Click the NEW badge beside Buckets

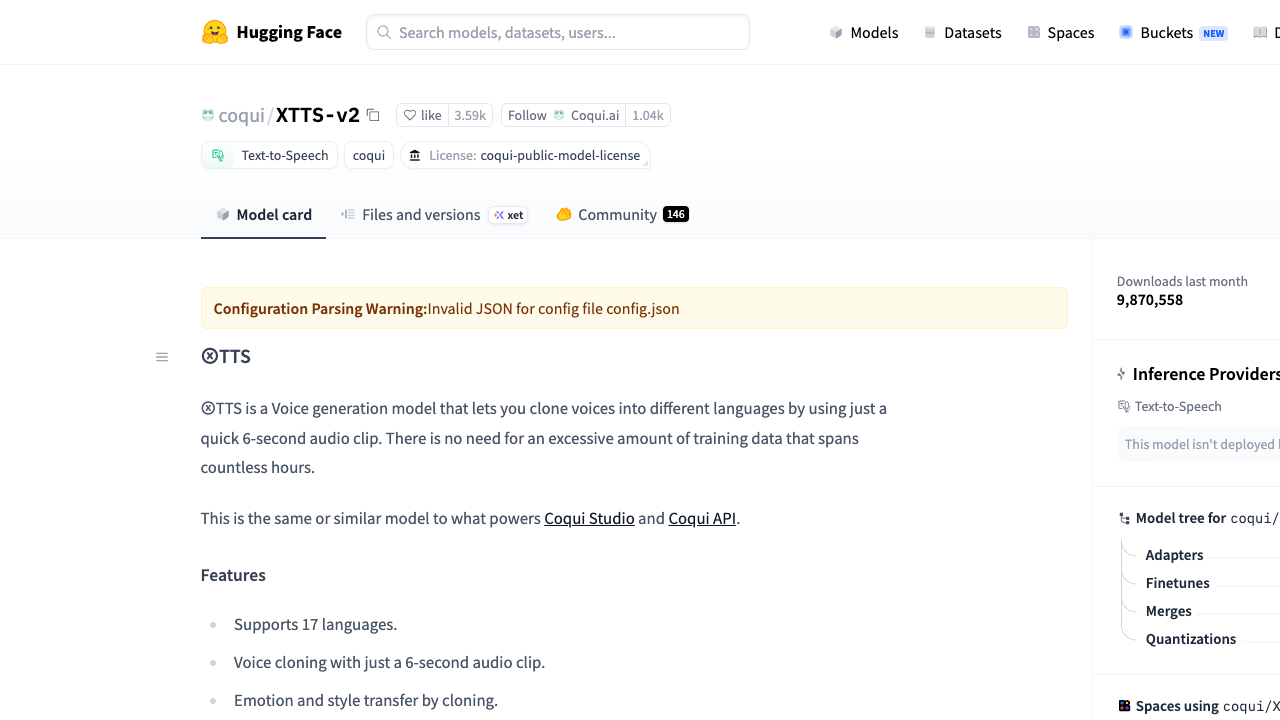1214,33
